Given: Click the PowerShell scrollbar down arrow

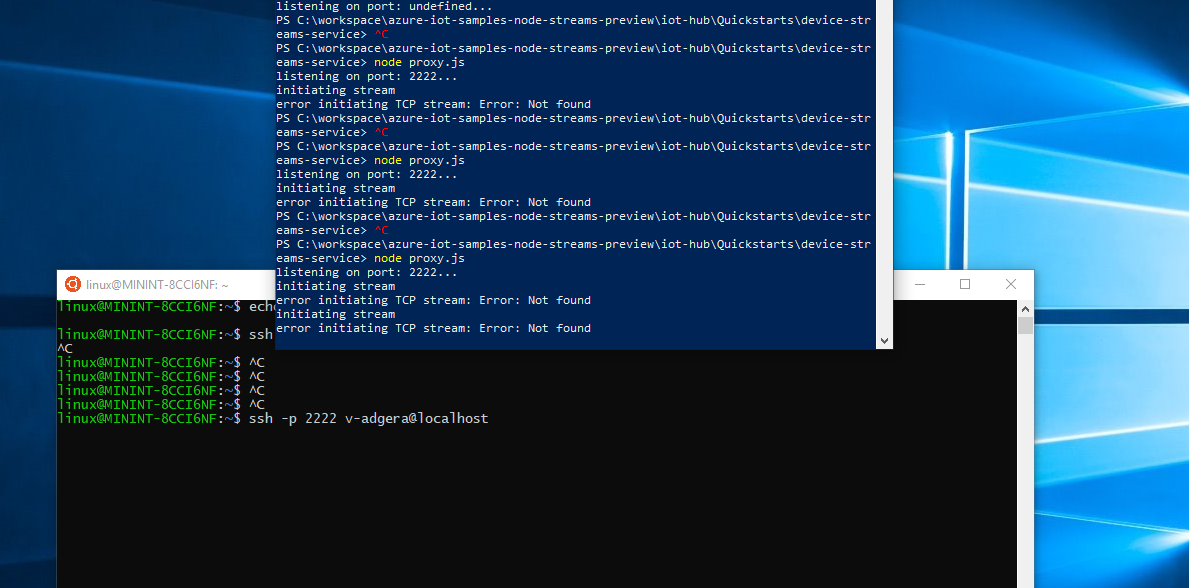Looking at the screenshot, I should [884, 341].
